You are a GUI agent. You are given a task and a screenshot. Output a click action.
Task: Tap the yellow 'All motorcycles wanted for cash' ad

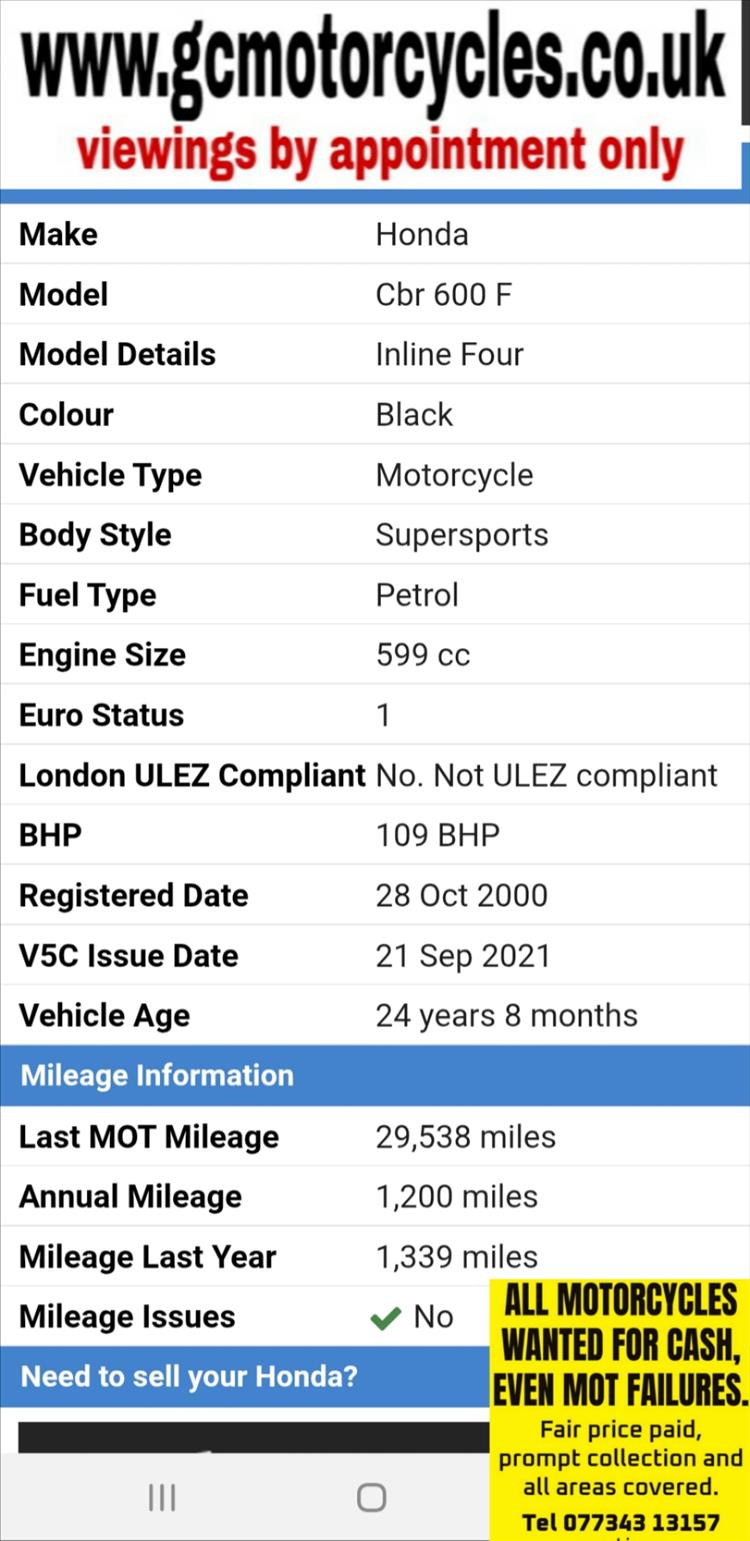coord(620,1408)
